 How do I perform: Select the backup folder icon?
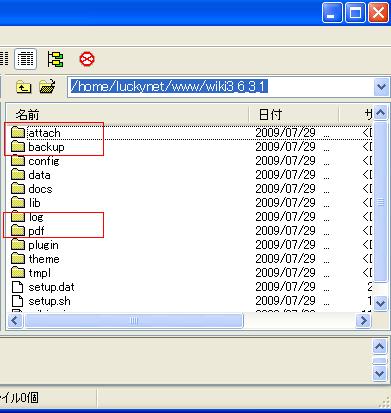(18, 147)
